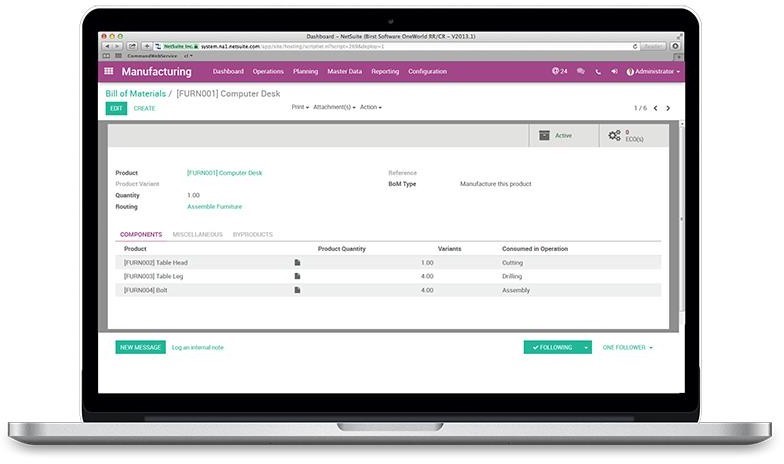Viewport: 784px width, 464px height.
Task: Expand the Print dropdown
Action: click(300, 107)
